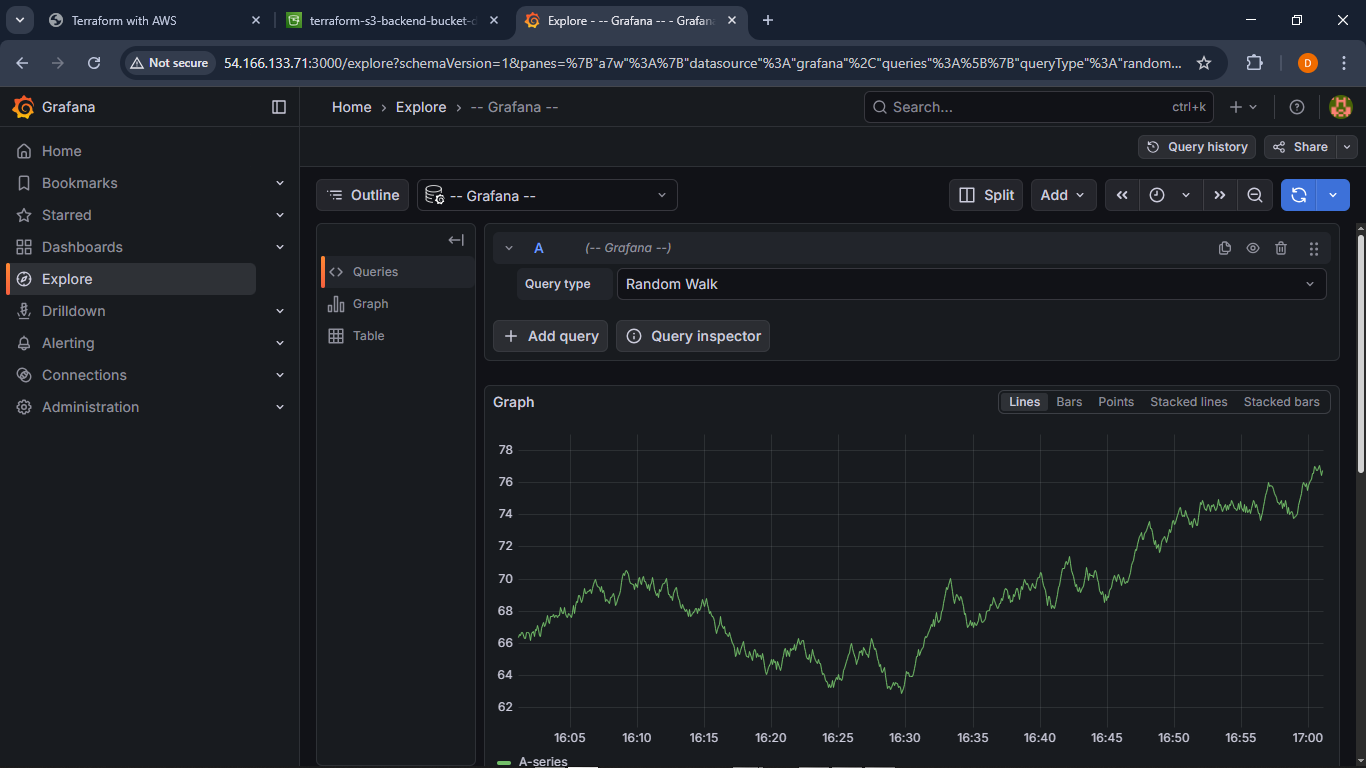Open Alerting in the sidebar
The image size is (1366, 768).
(68, 343)
